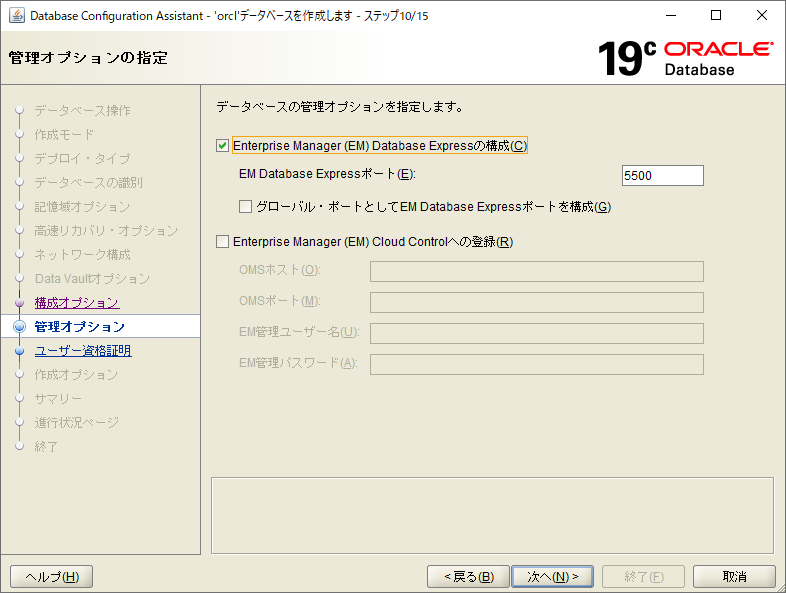786x593 pixels.
Task: Click the OMSポート input field
Action: tap(537, 303)
